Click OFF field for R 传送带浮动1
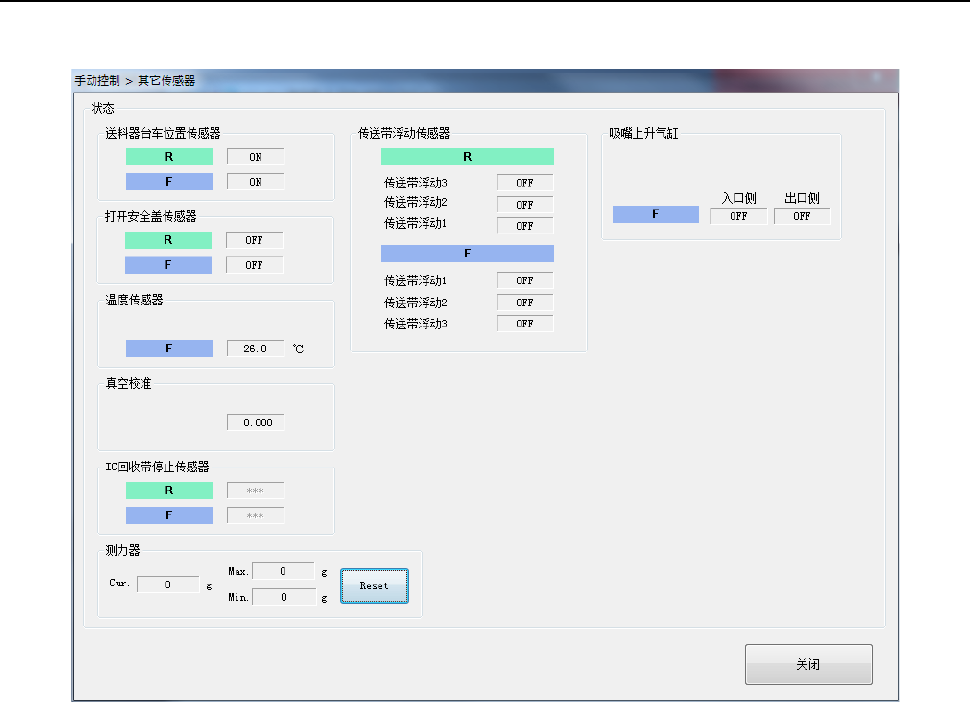970x702 pixels. [x=525, y=226]
